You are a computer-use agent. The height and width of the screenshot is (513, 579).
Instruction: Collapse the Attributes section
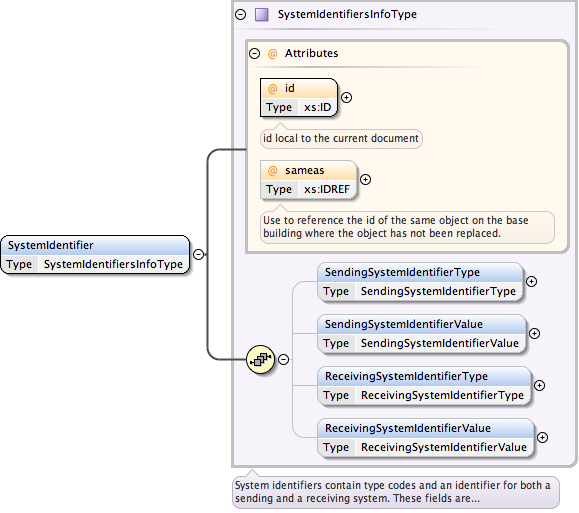pos(254,54)
